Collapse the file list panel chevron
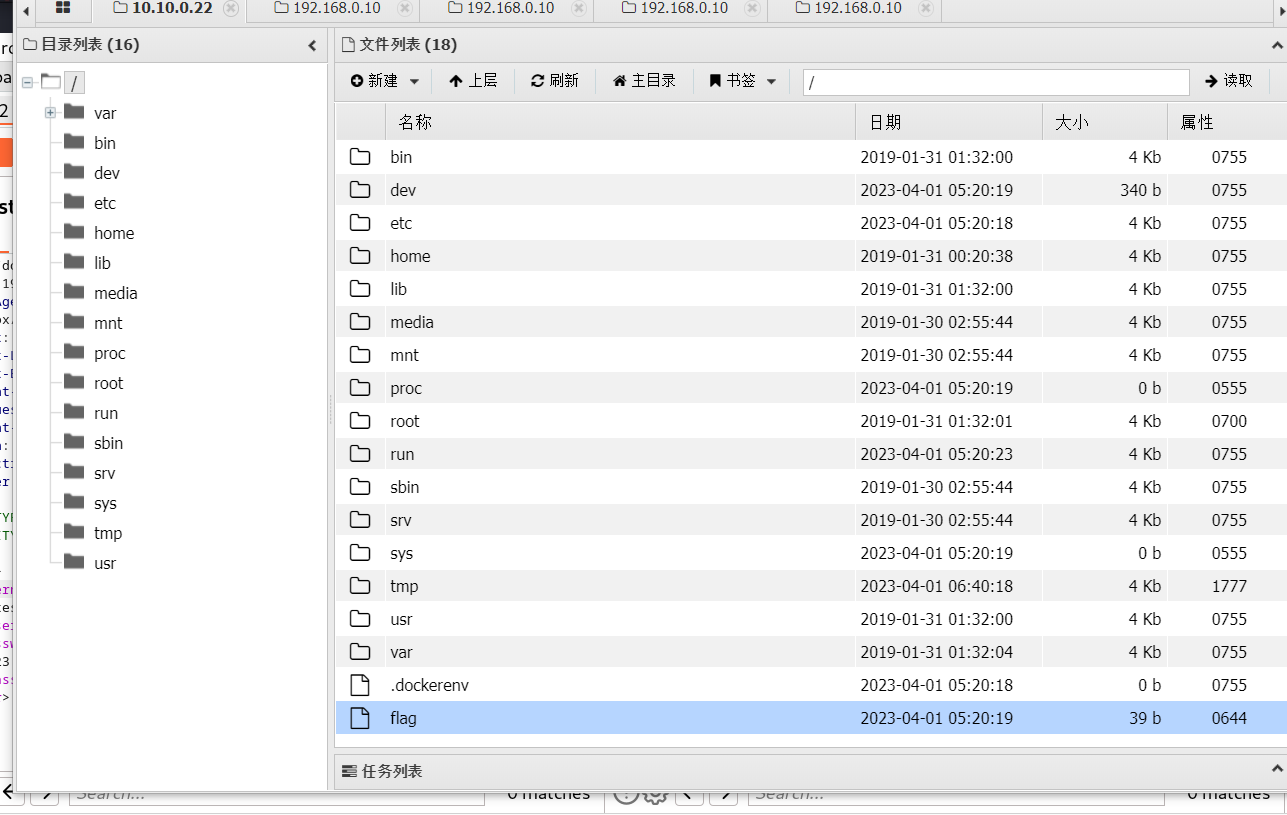The width and height of the screenshot is (1287, 815). [x=1277, y=45]
